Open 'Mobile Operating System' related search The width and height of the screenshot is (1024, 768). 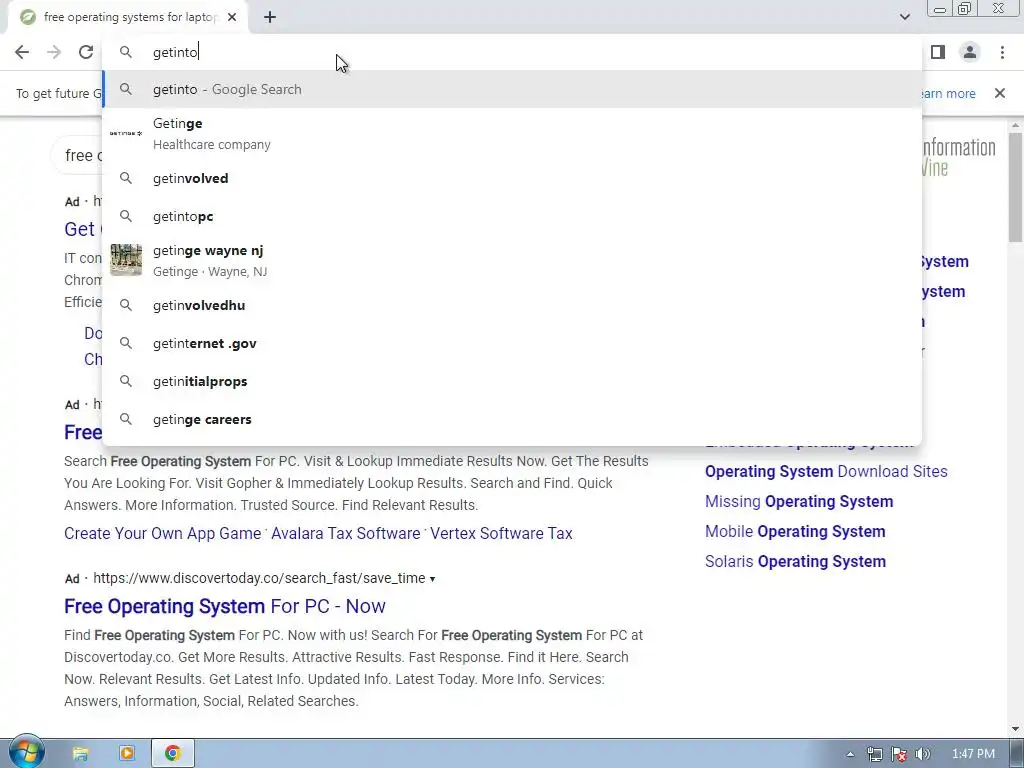tap(795, 532)
